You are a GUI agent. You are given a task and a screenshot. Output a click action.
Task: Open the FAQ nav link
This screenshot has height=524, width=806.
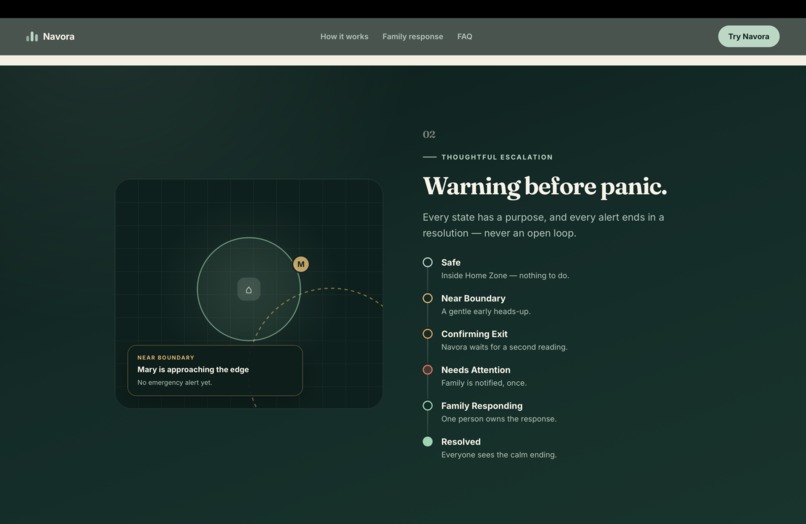point(464,37)
